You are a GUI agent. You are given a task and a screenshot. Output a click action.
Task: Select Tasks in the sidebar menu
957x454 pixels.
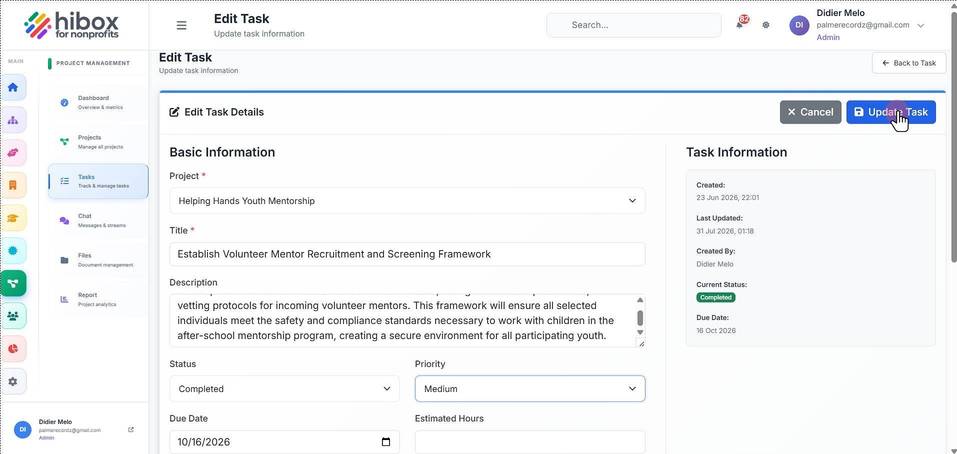coord(98,181)
